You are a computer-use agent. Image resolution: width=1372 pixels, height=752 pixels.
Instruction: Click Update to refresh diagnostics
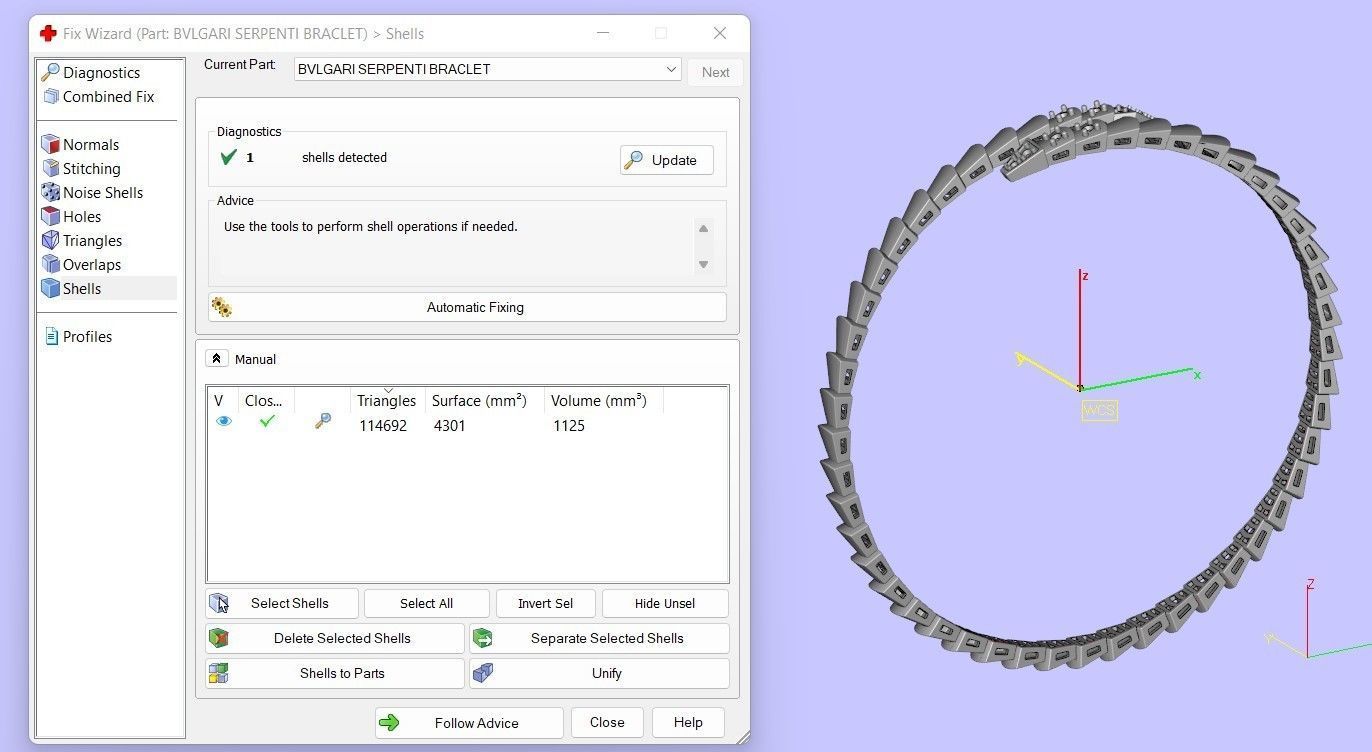pos(666,160)
